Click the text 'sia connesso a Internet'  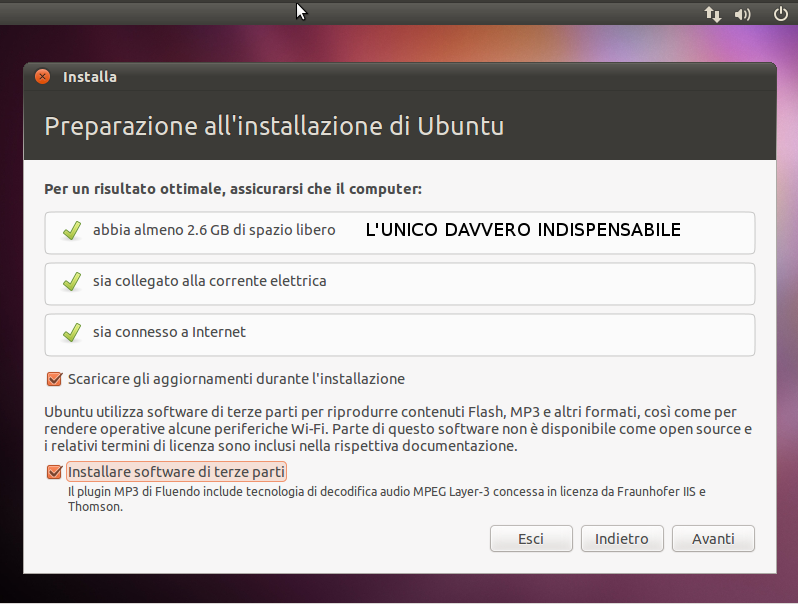click(x=169, y=332)
